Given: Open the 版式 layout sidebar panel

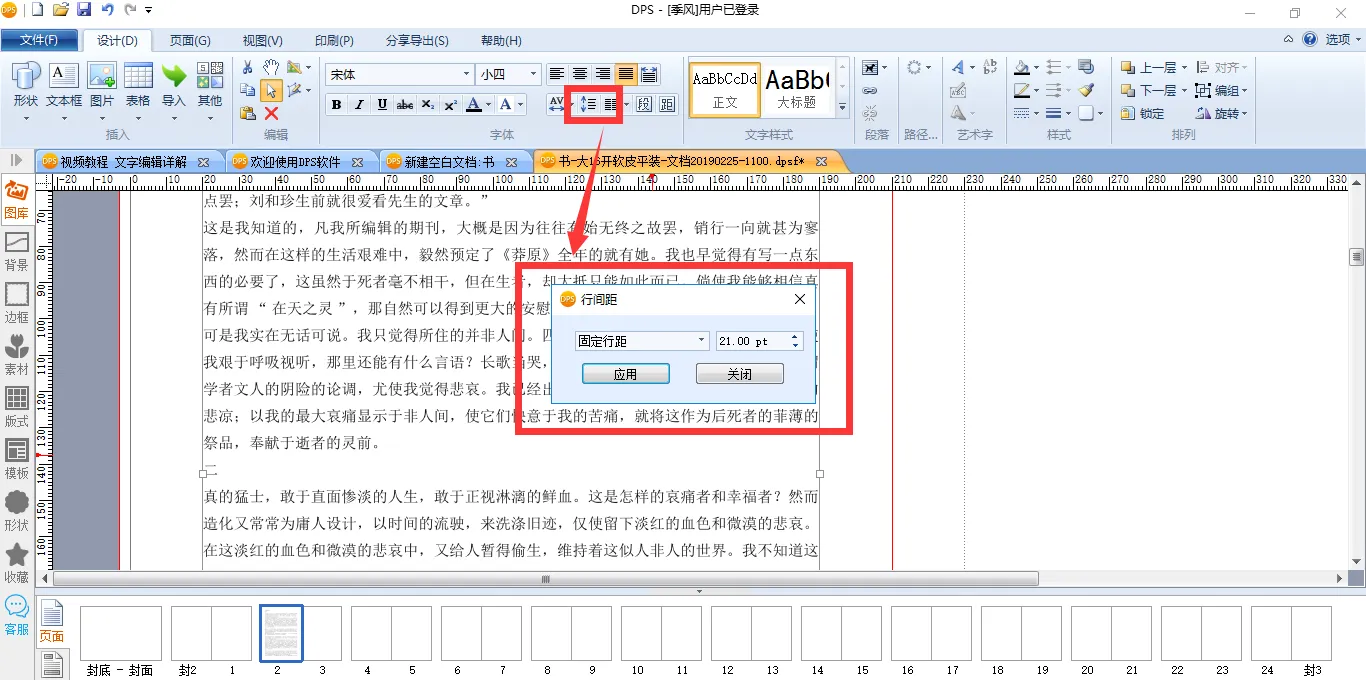Looking at the screenshot, I should point(17,408).
